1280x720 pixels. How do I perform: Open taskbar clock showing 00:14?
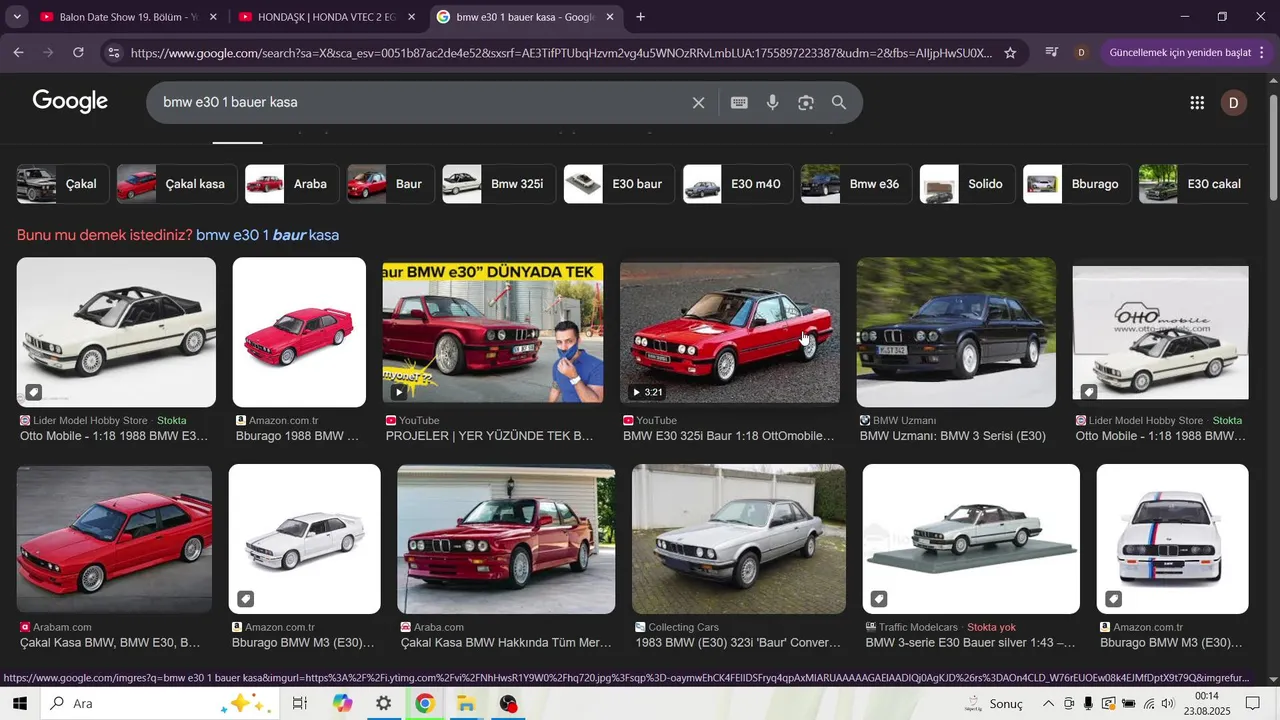click(1207, 703)
